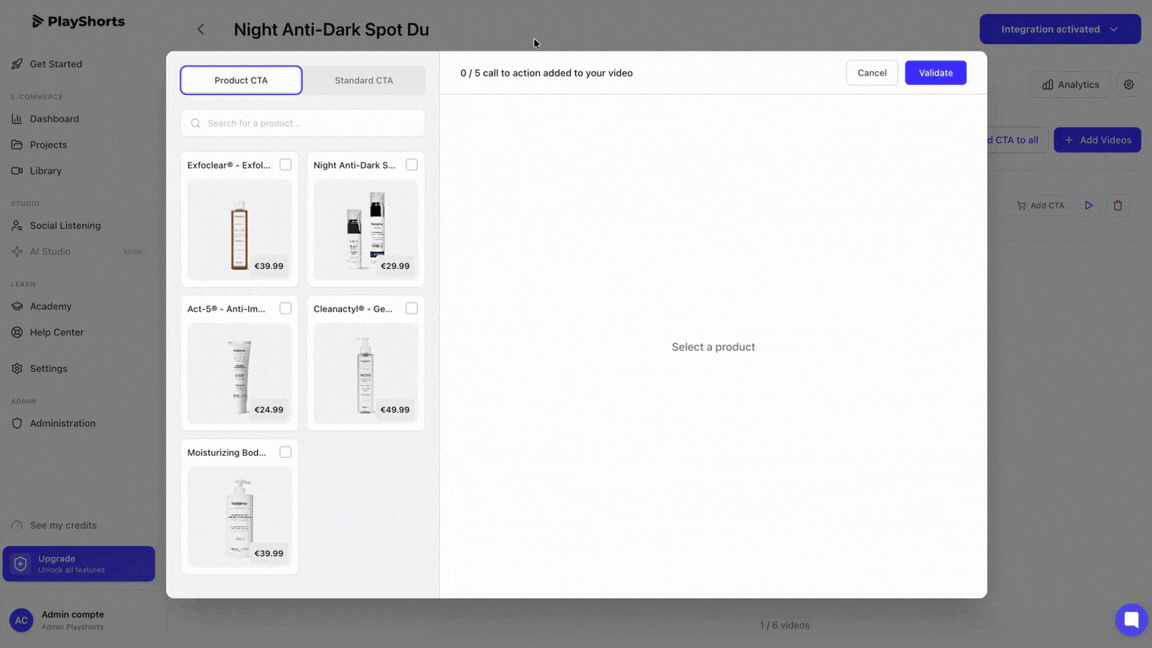Open project settings gear near Analytics

tap(1129, 84)
